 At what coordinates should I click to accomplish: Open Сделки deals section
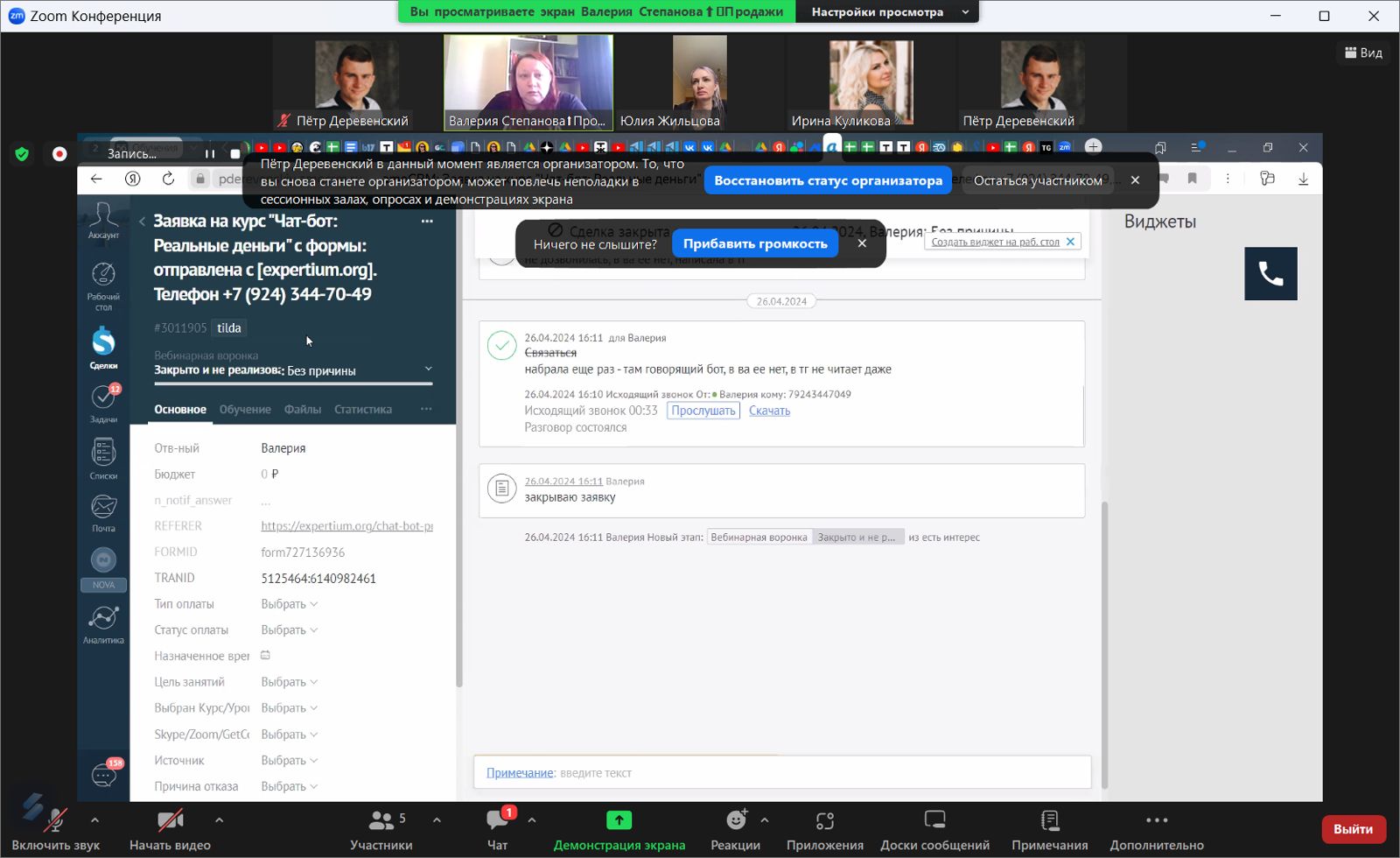click(103, 348)
